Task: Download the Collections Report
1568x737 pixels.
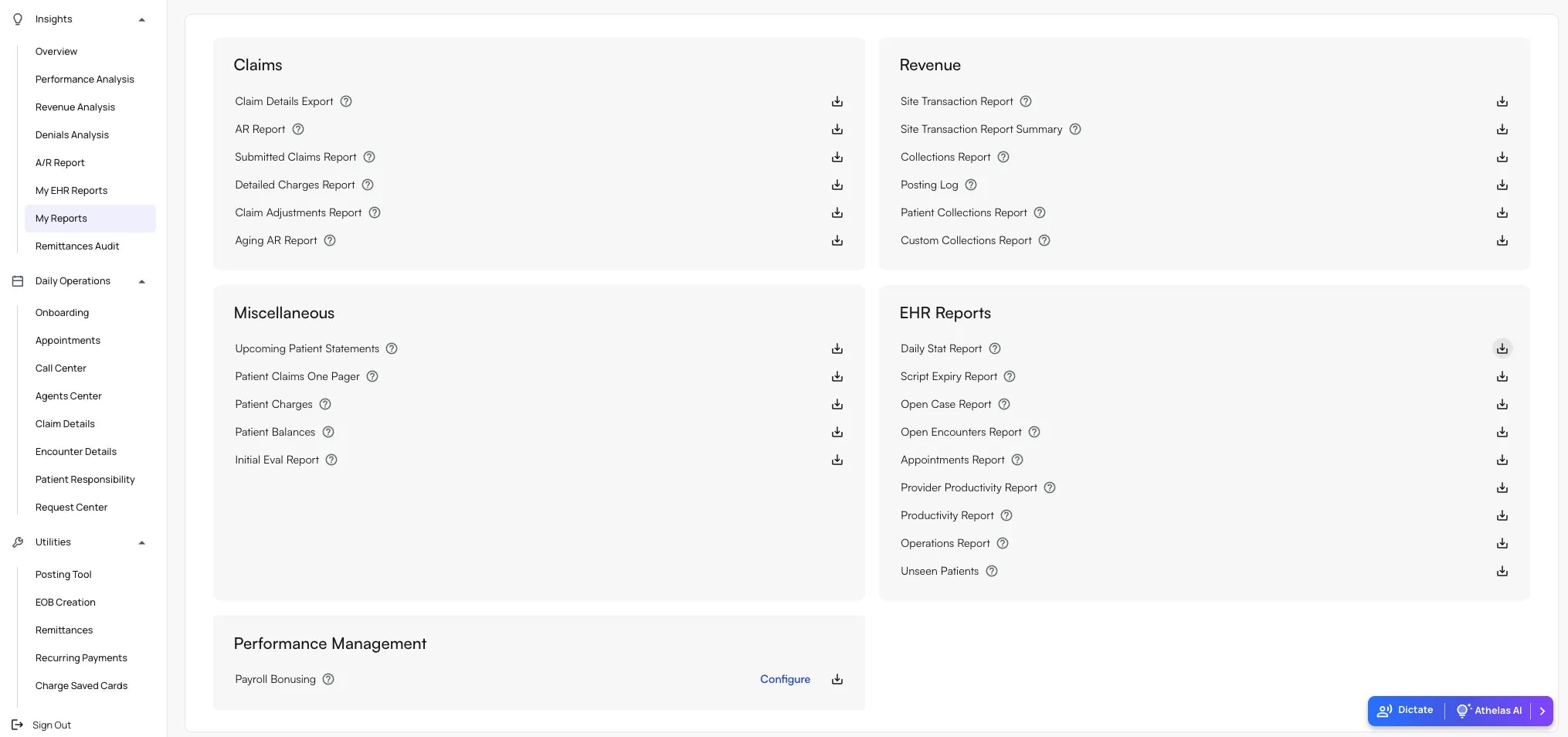Action: pyautogui.click(x=1502, y=157)
